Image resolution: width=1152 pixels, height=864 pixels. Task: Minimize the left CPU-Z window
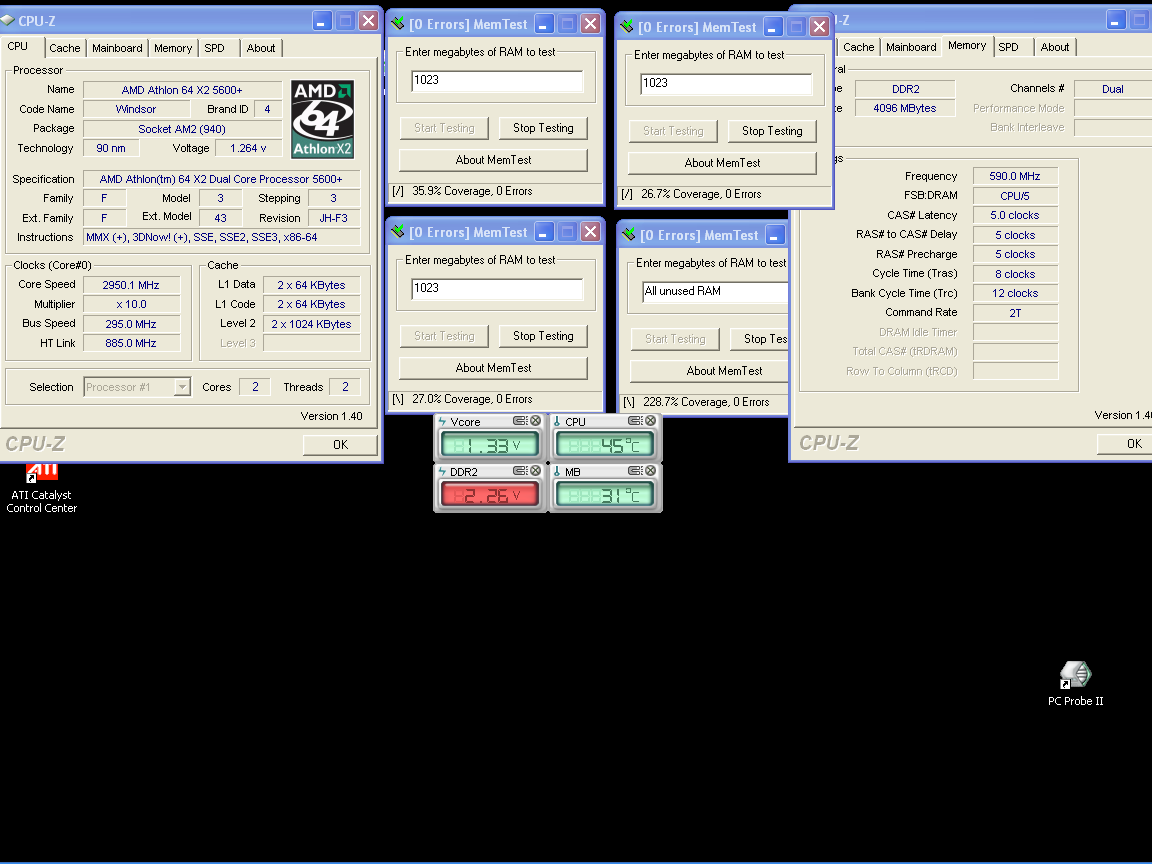click(x=322, y=21)
